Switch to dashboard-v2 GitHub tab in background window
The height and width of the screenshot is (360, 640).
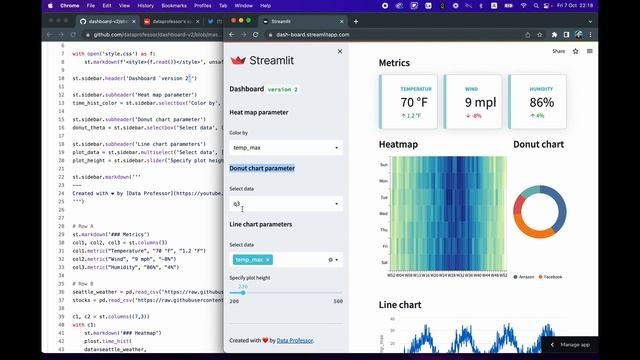[x=108, y=21]
